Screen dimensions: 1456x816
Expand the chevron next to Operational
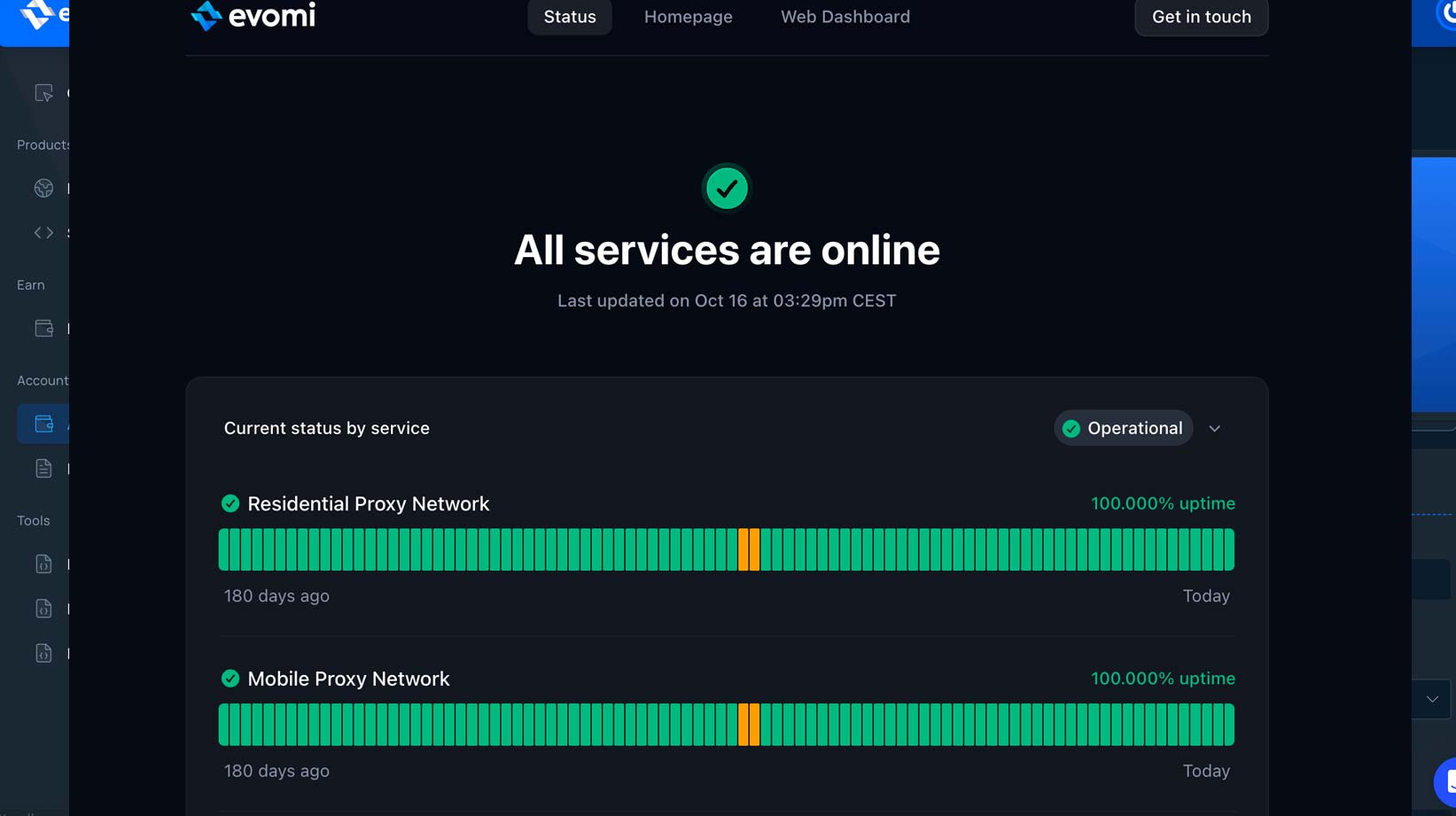(1214, 429)
